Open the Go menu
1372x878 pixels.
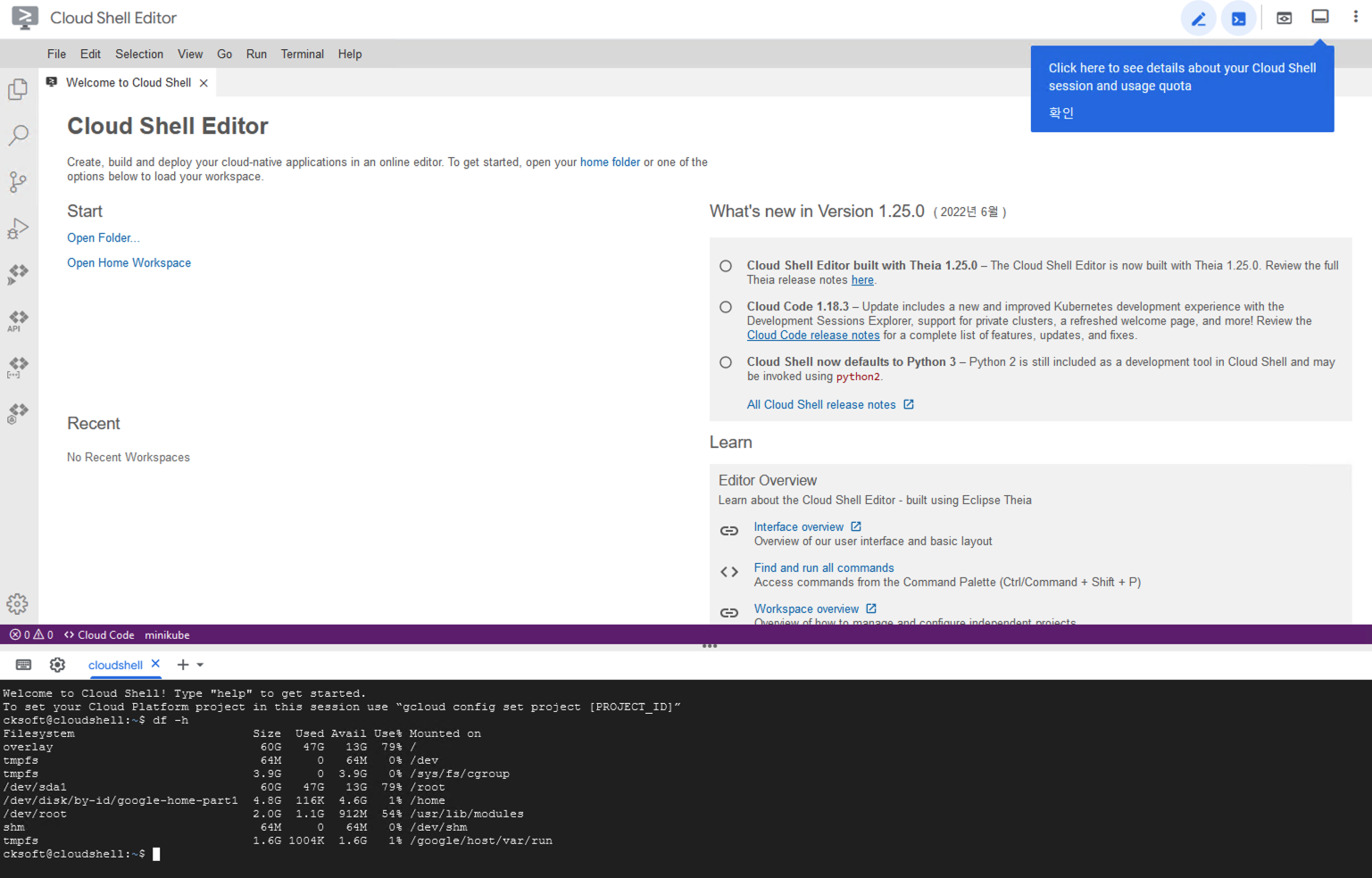point(225,54)
